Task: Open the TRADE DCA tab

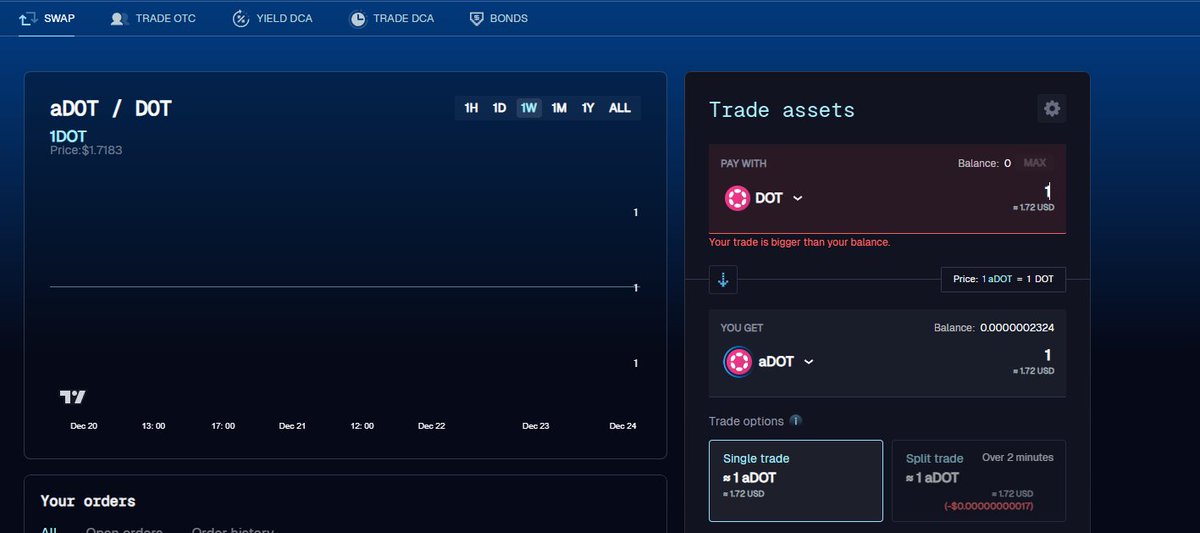Action: tap(391, 19)
